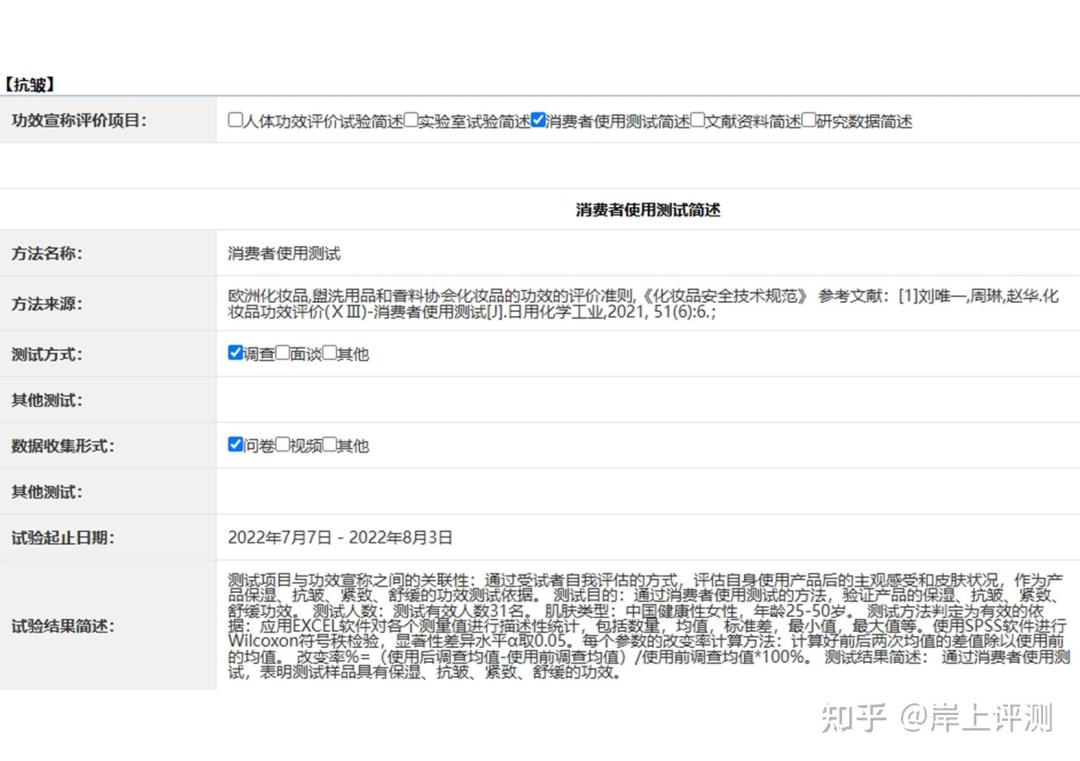Enable 其他 checkbox in 测试方式 row
The width and height of the screenshot is (1080, 761).
(330, 353)
